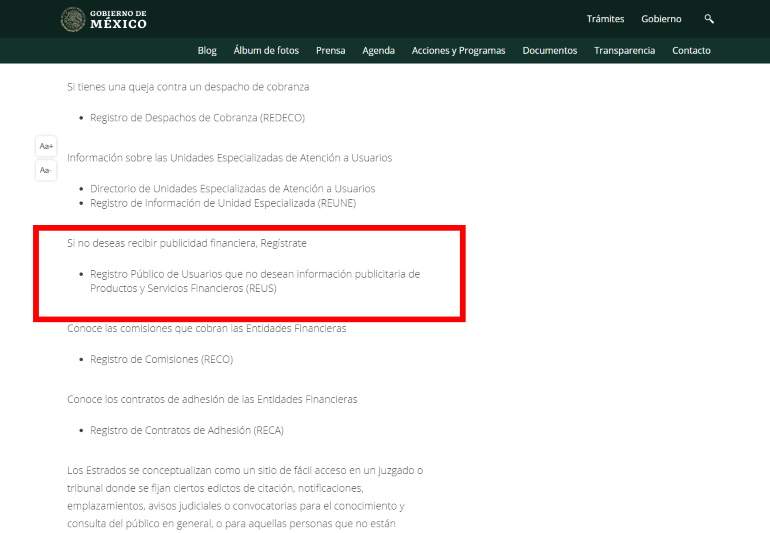Select the Prensa menu item
The width and height of the screenshot is (770, 533).
330,50
